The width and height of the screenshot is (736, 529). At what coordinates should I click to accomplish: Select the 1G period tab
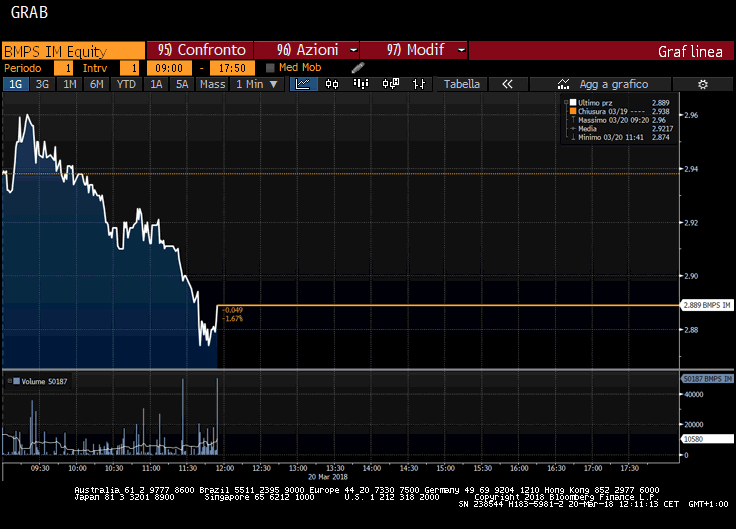click(15, 84)
